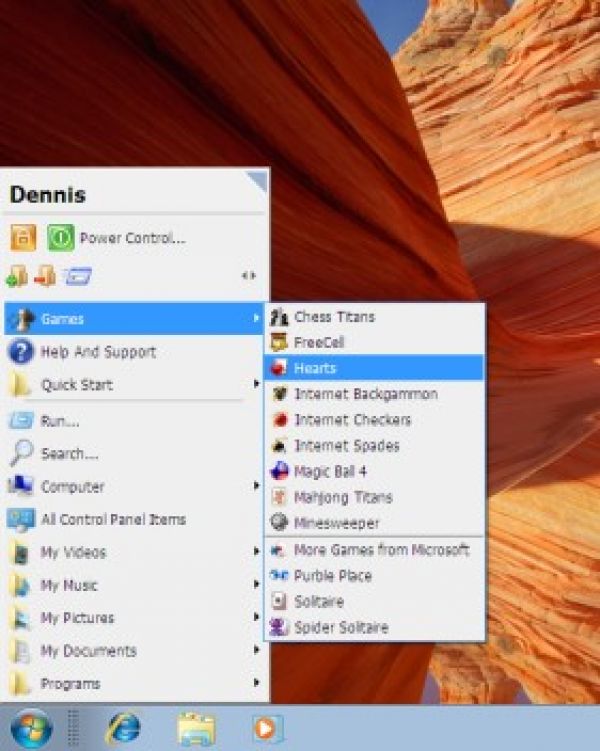The height and width of the screenshot is (751, 600).
Task: Open Windows Explorer folder on taskbar
Action: [196, 729]
